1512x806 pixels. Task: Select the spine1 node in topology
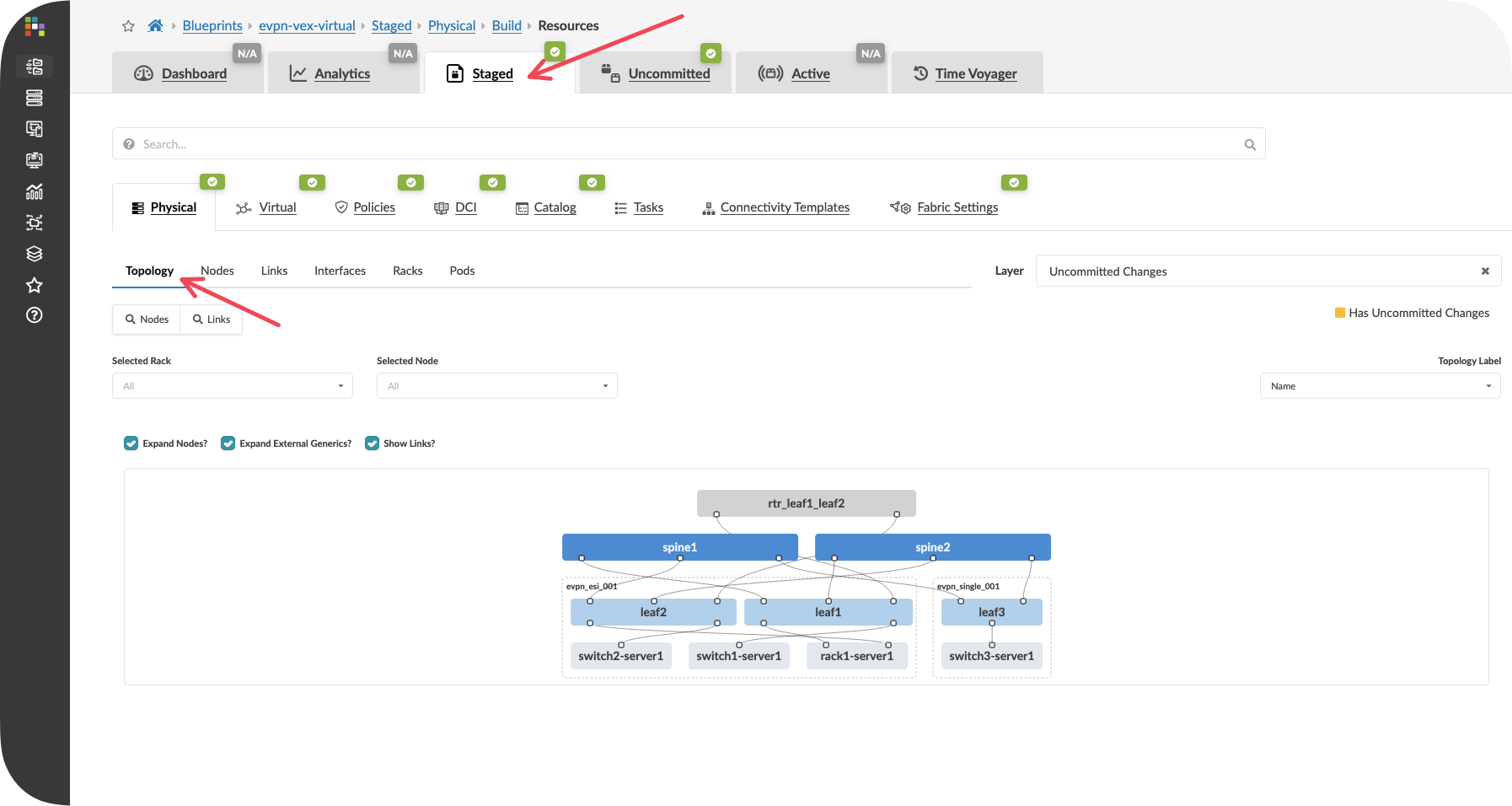pyautogui.click(x=679, y=547)
